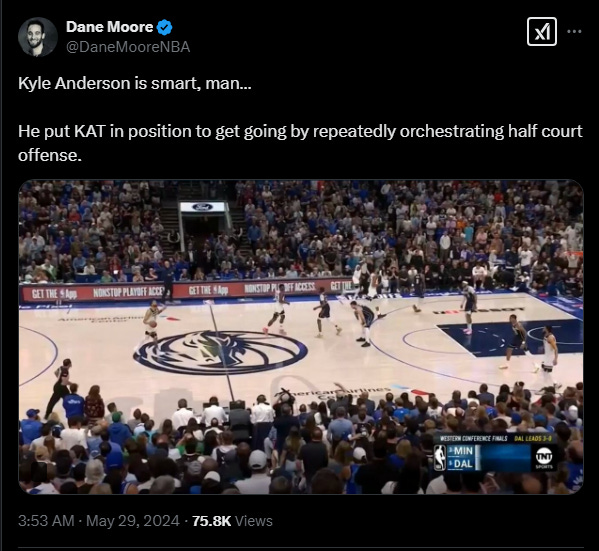Open the May 29, 2024 date link
Image resolution: width=599 pixels, height=551 pixels.
(x=133, y=521)
